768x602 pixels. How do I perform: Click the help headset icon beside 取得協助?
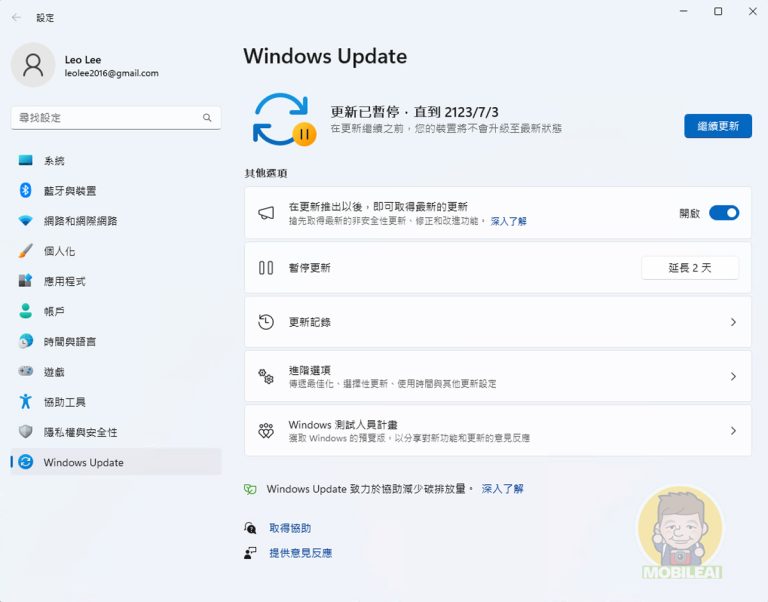[x=250, y=528]
